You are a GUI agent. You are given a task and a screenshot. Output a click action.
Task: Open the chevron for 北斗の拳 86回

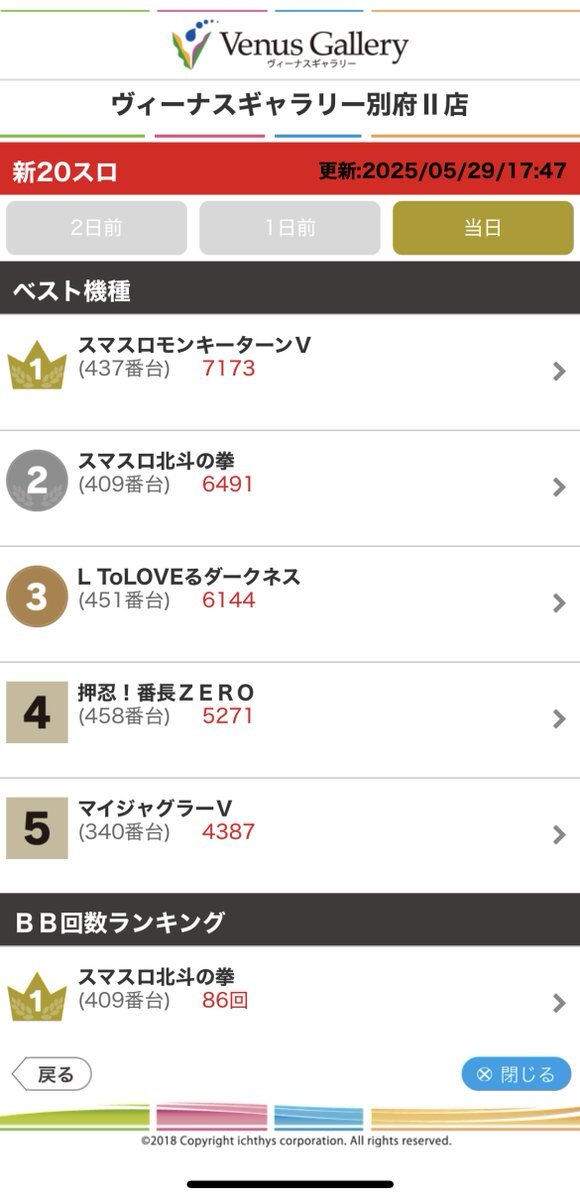[559, 1003]
